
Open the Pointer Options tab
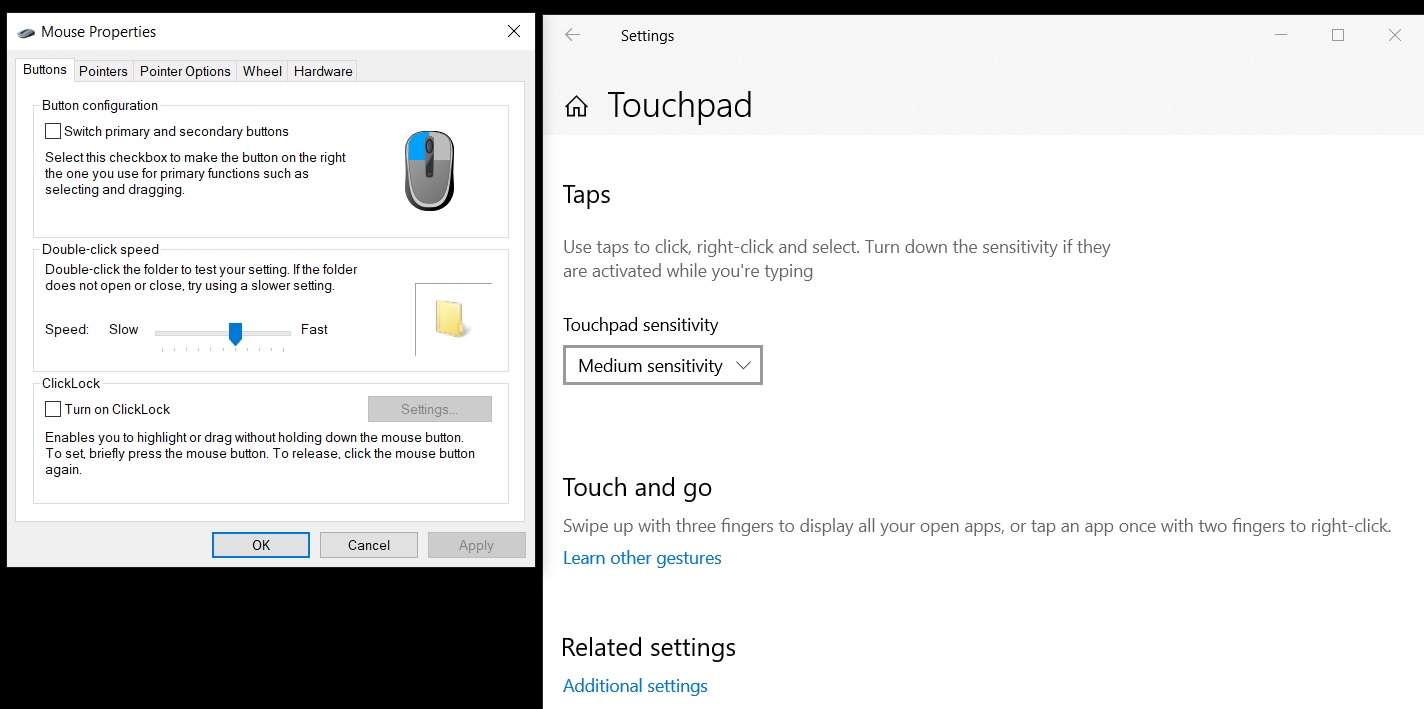[x=185, y=71]
